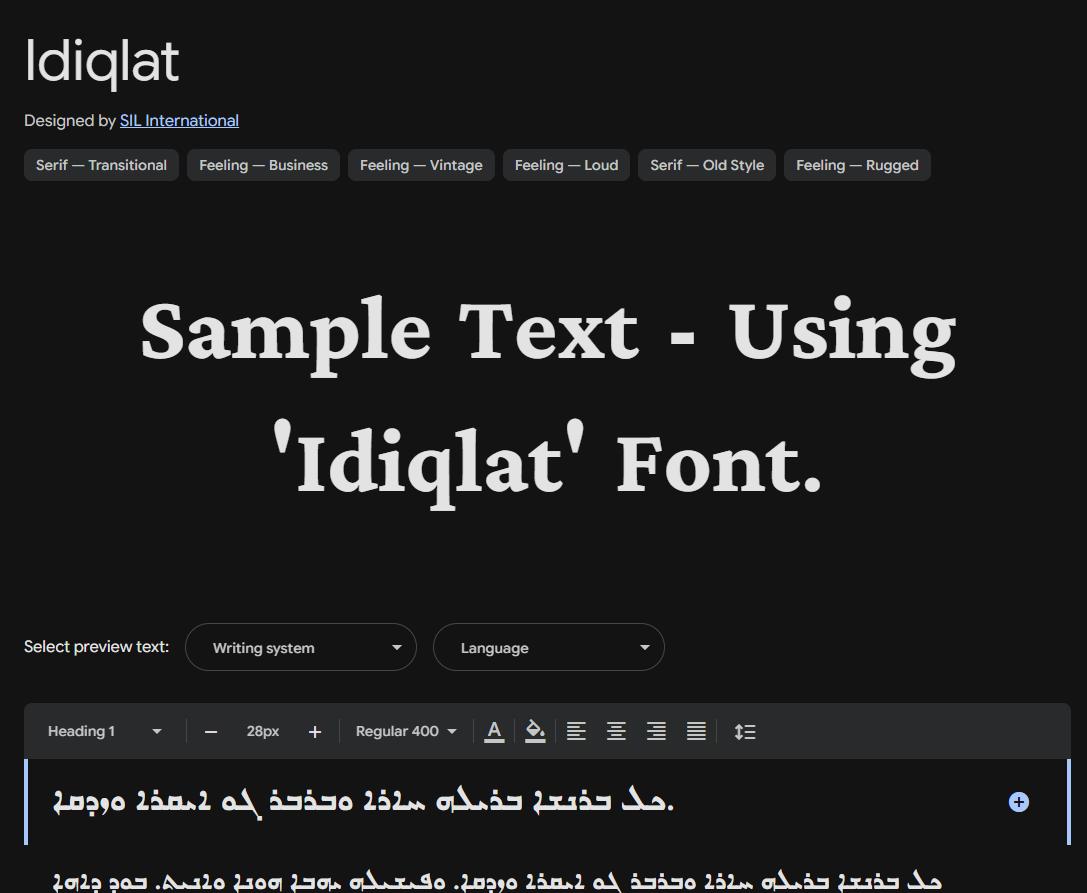1087x893 pixels.
Task: Select the Feeling — Vintage tag
Action: coord(421,165)
